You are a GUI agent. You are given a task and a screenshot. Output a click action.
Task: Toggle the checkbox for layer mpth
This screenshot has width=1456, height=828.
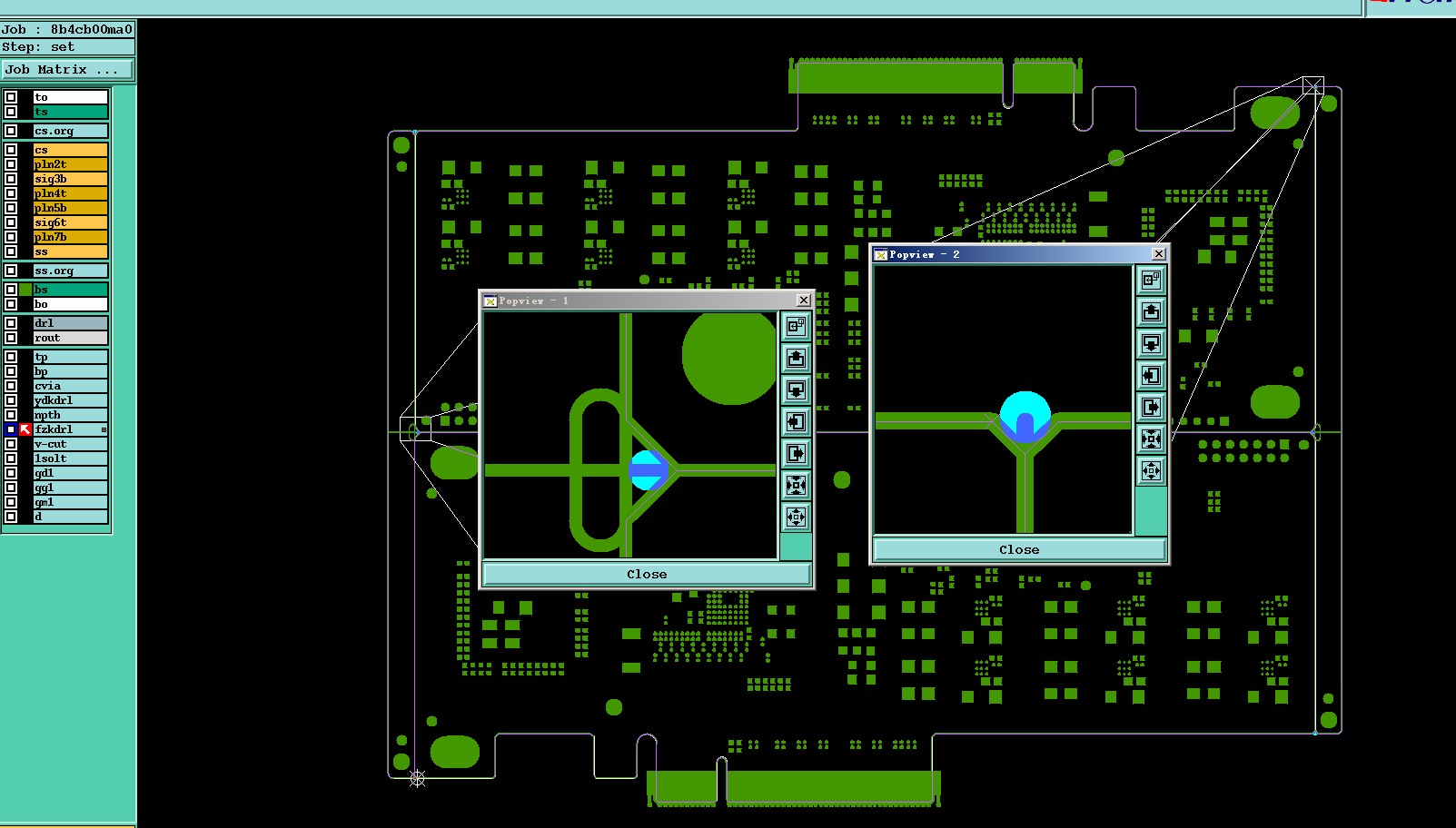[x=11, y=415]
